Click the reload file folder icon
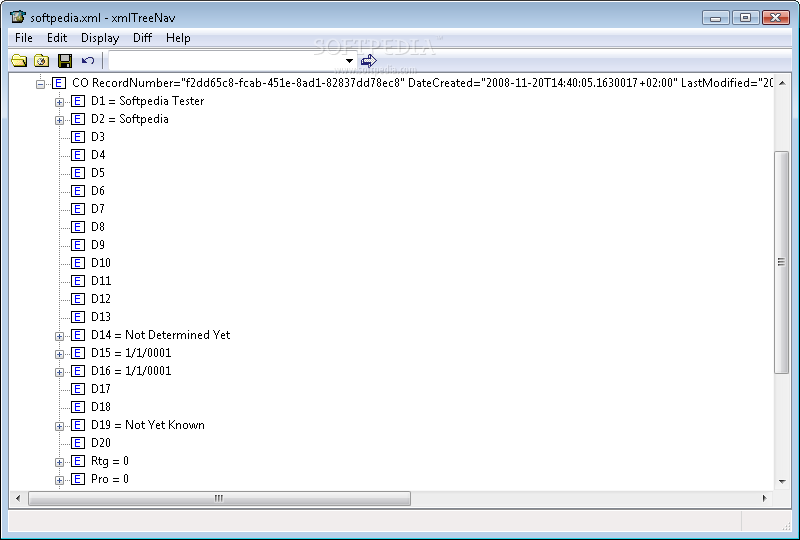The image size is (800, 540). click(x=41, y=61)
